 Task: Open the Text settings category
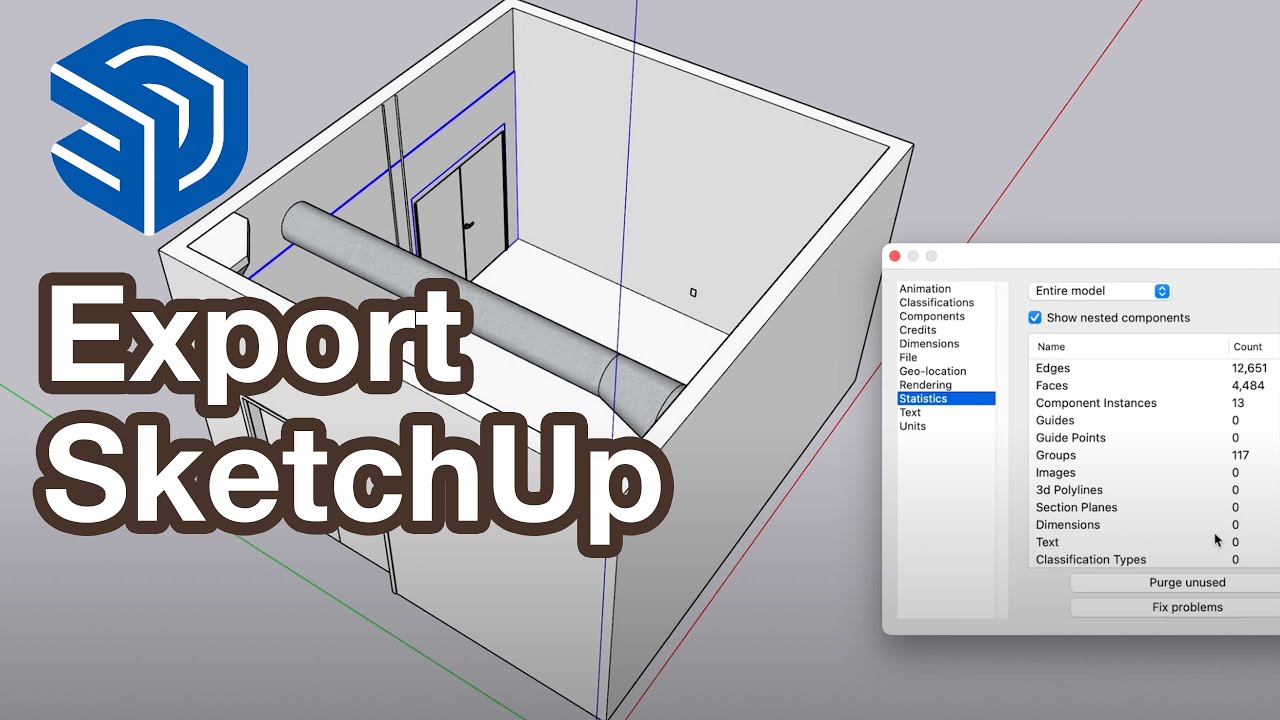(x=910, y=412)
